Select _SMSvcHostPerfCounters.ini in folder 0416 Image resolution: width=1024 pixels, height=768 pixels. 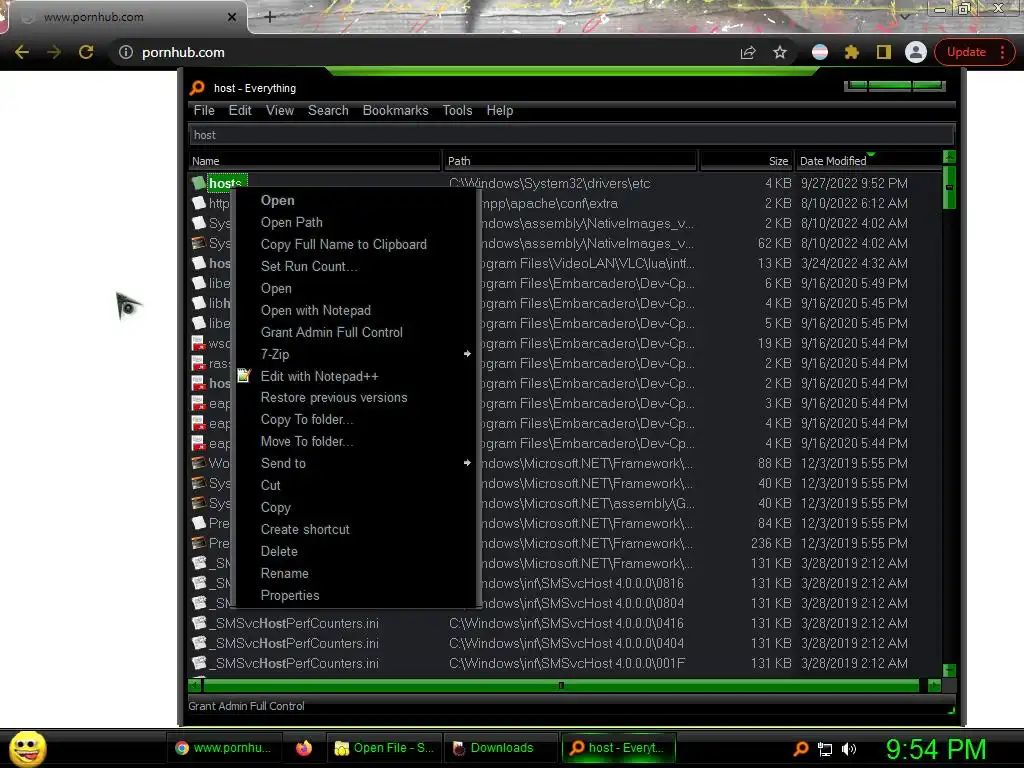[294, 623]
